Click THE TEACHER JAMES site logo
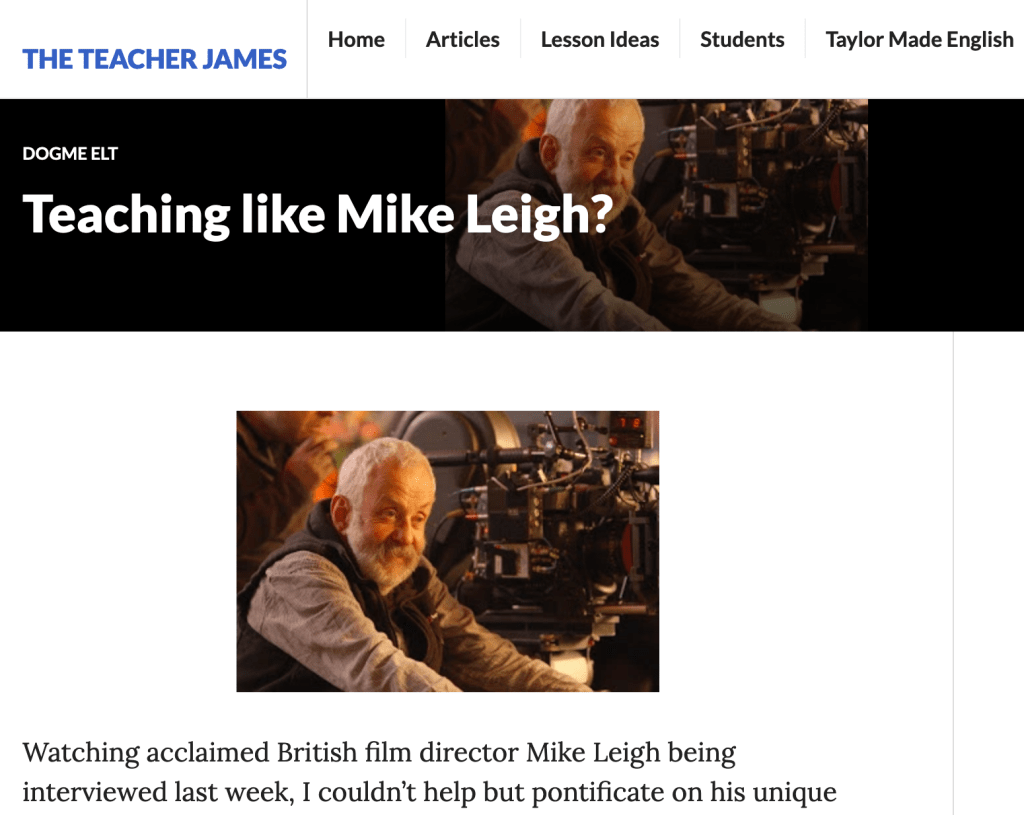1024x815 pixels. [155, 59]
